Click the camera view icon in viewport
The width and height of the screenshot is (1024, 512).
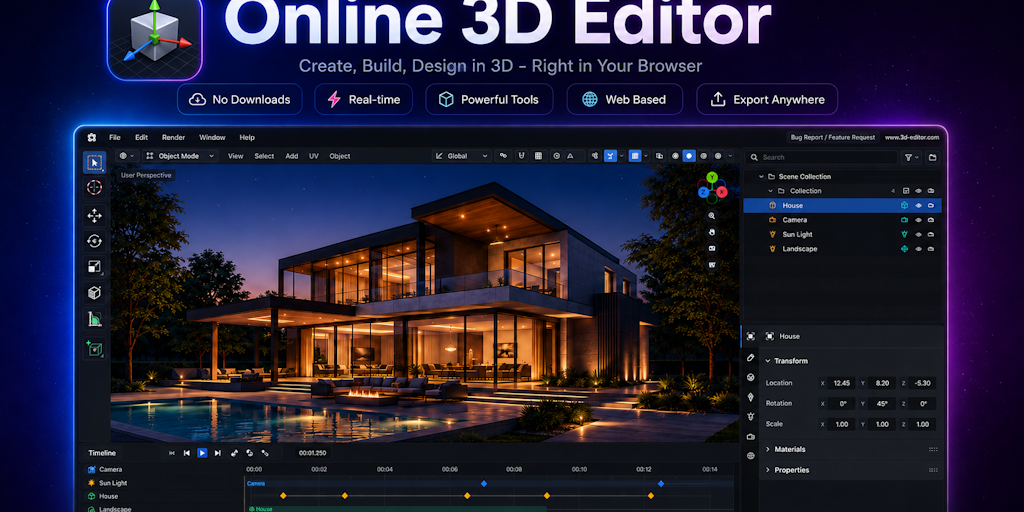[x=712, y=248]
